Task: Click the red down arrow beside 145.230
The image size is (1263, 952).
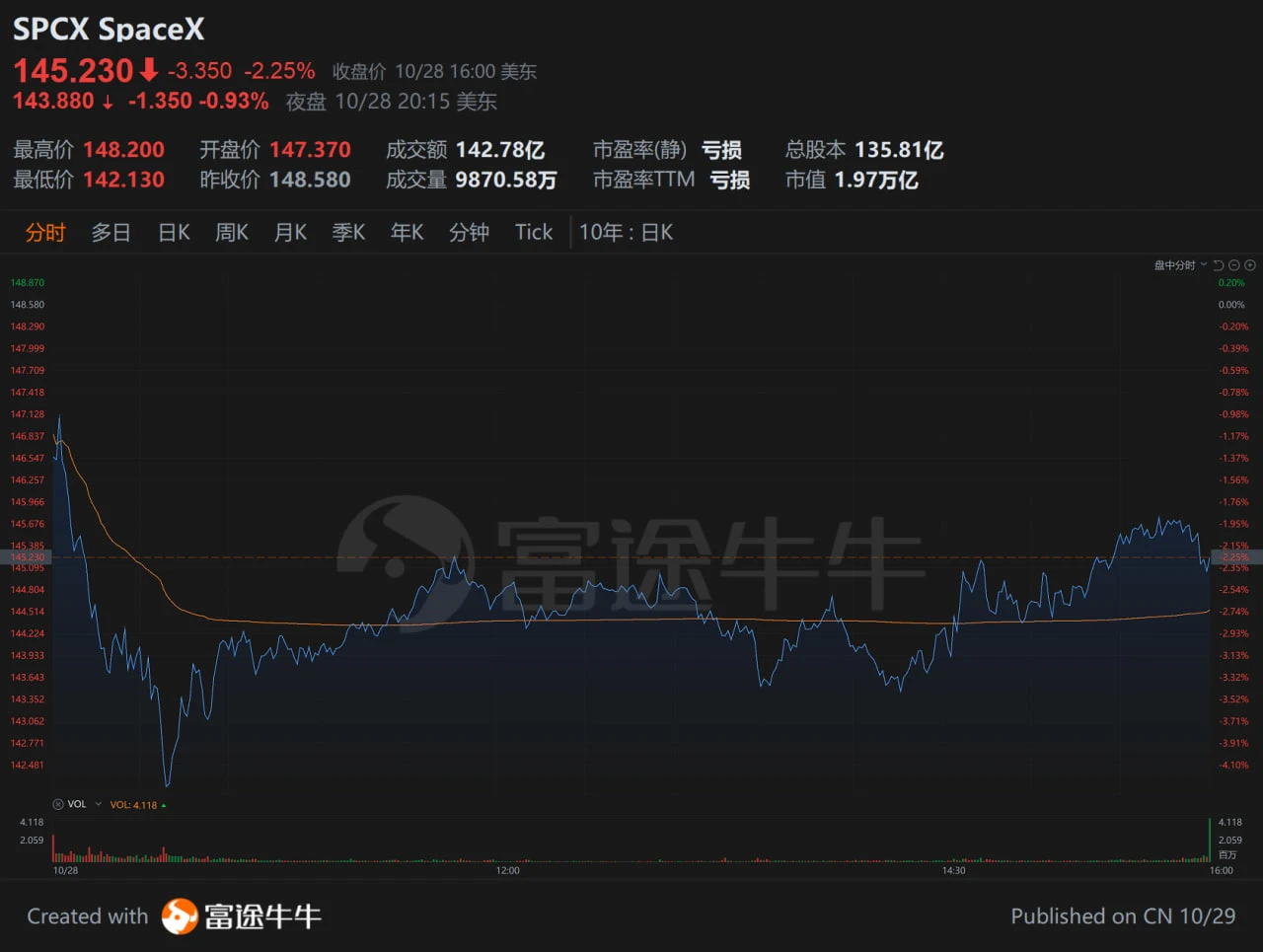Action: (149, 70)
